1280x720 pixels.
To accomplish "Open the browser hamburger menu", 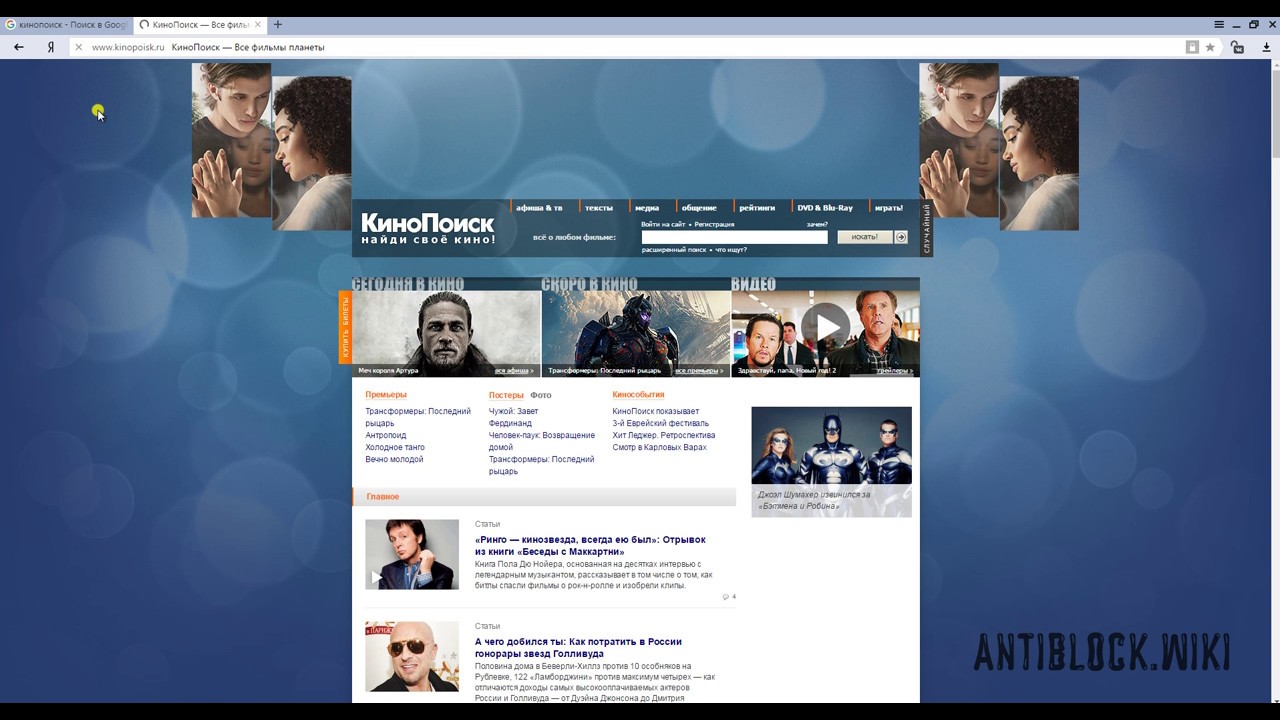I will point(1219,24).
